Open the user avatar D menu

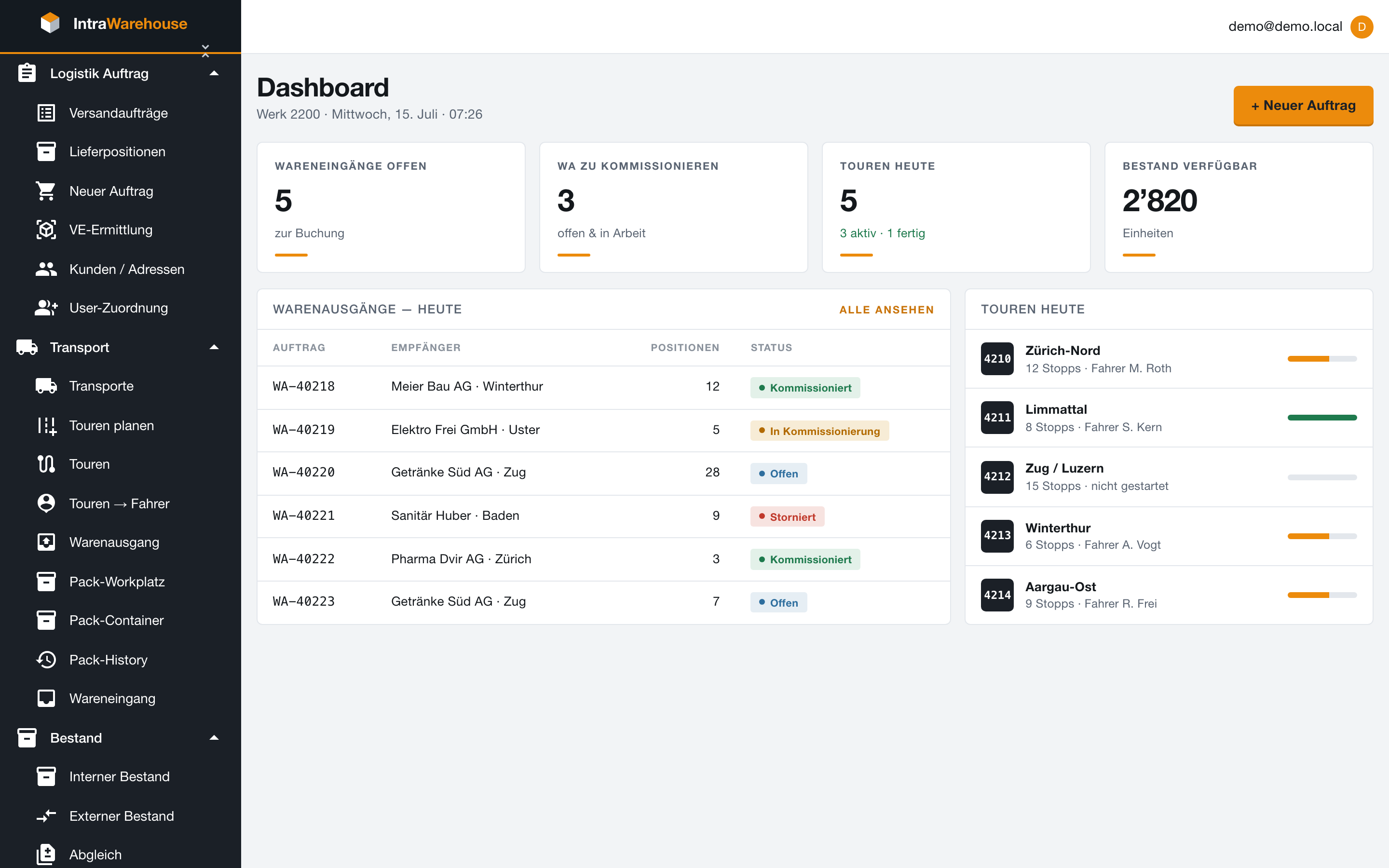(x=1362, y=27)
